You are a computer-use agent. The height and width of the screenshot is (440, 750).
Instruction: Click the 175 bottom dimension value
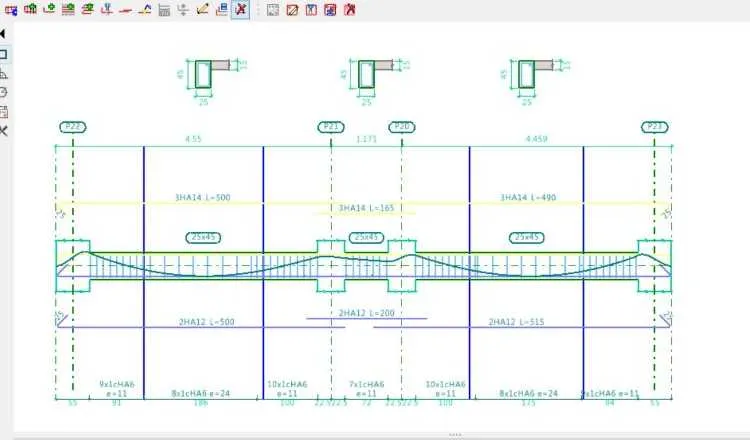click(x=528, y=403)
